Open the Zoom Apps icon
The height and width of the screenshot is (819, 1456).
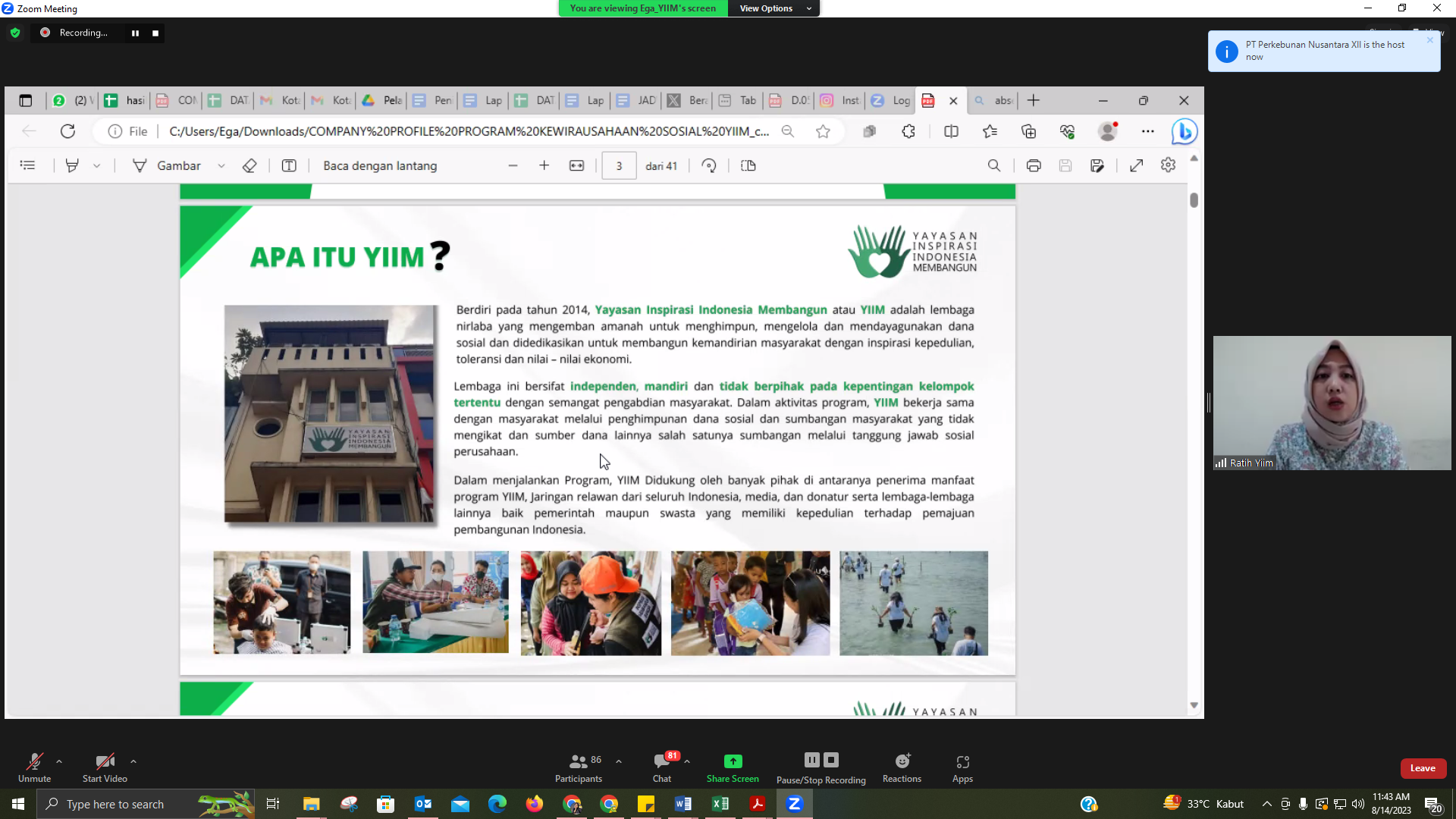click(x=962, y=761)
